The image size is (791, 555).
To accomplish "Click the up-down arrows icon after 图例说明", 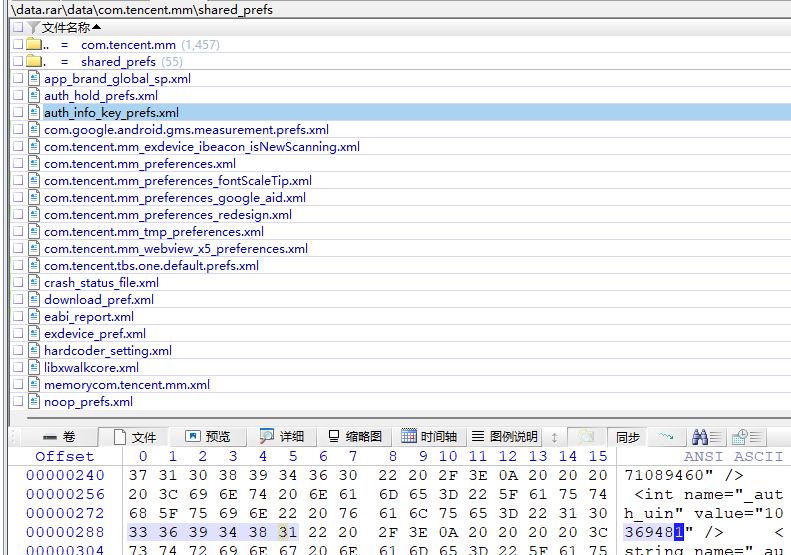I will 555,437.
